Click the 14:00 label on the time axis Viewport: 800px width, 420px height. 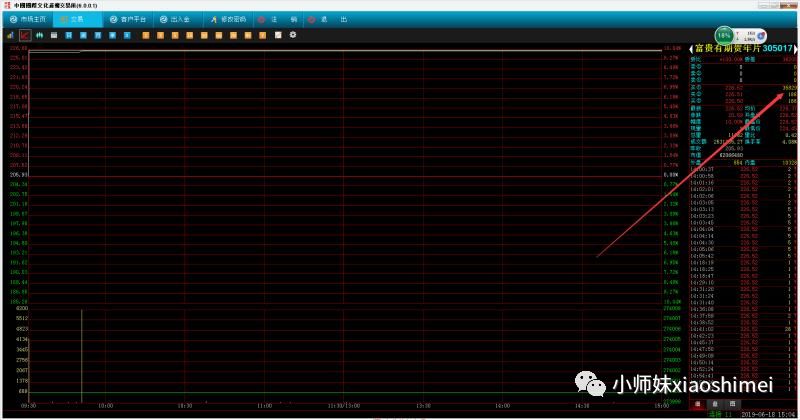(x=503, y=406)
